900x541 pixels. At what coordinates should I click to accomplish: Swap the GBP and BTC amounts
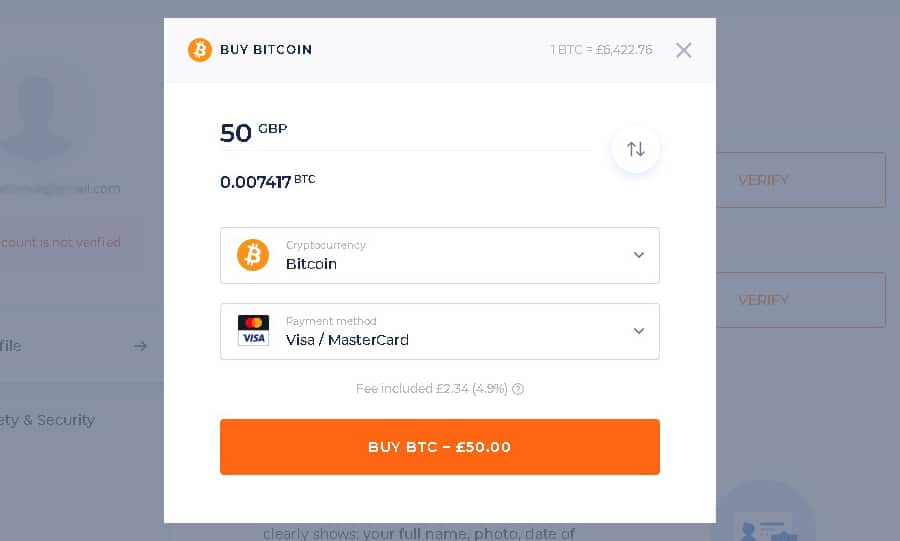(636, 149)
